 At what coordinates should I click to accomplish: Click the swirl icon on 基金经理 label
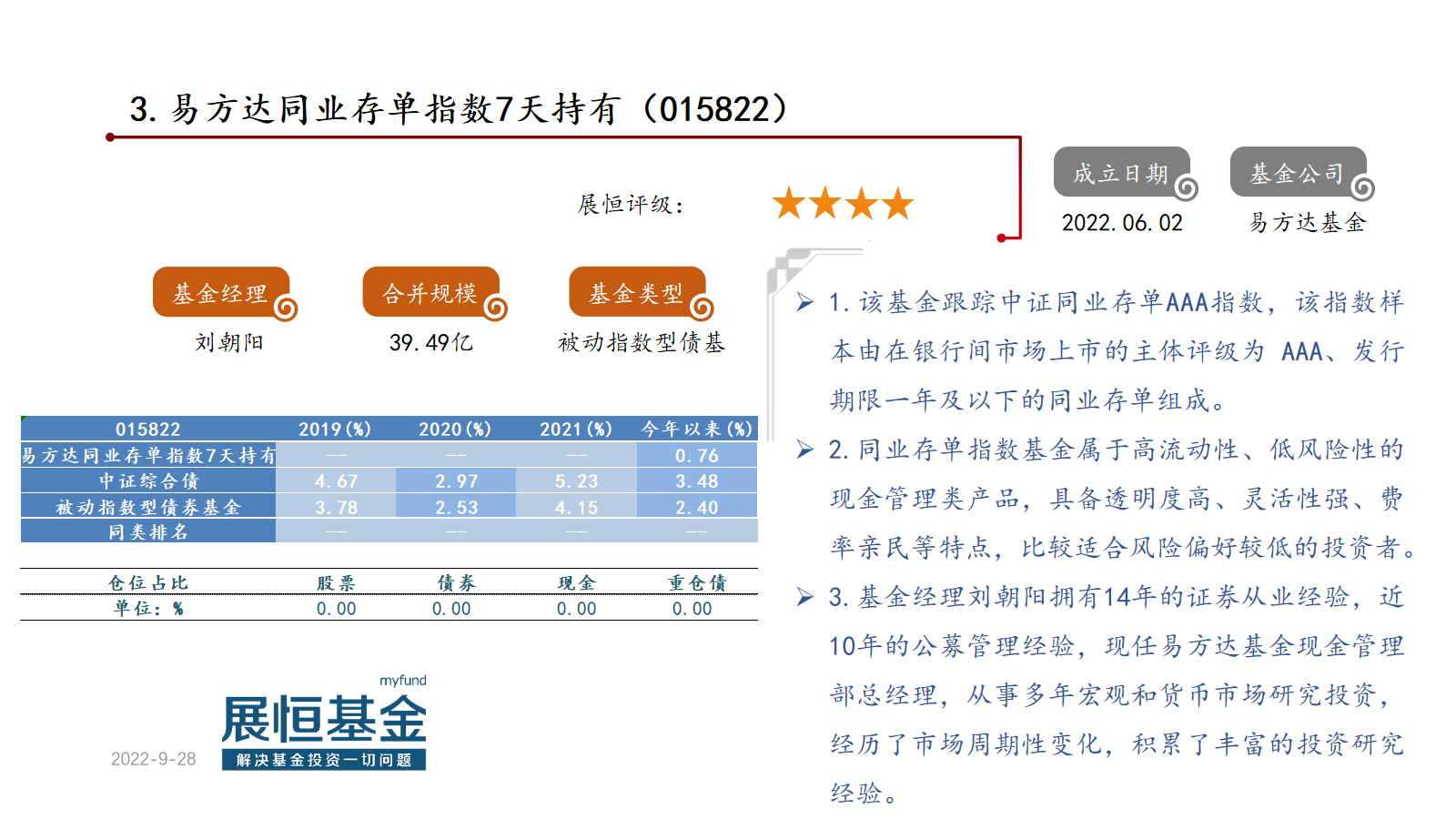[286, 309]
